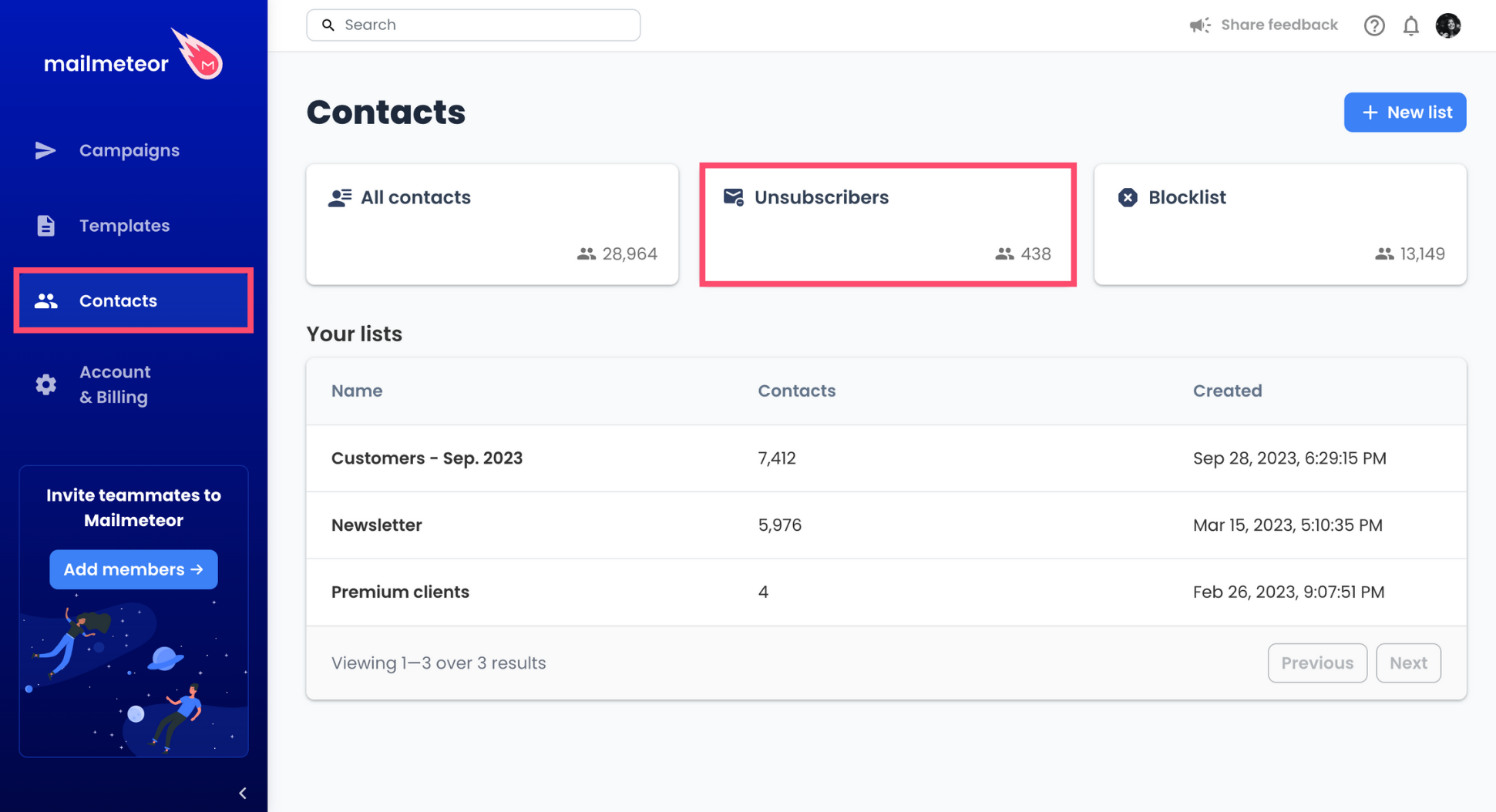Click people icon beside 13,149
This screenshot has height=812, width=1496.
tap(1384, 253)
